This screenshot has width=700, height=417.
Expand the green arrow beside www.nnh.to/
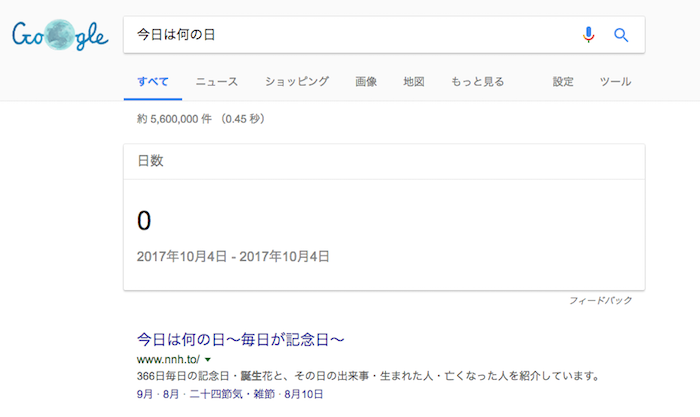click(x=208, y=359)
